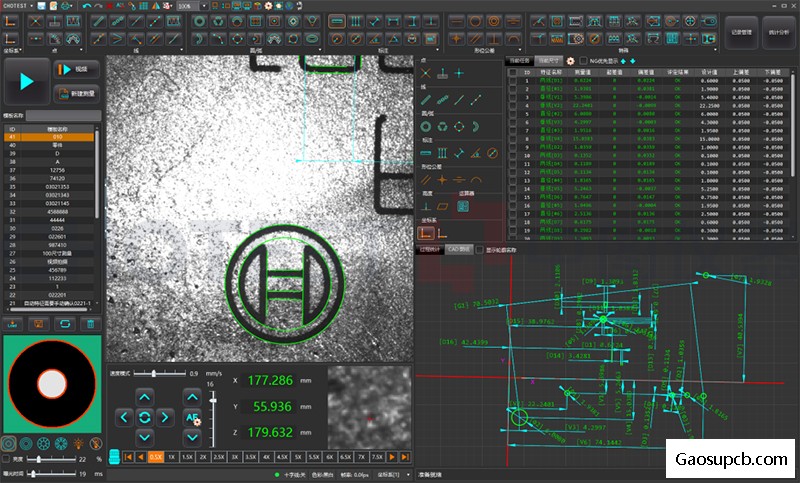Click the Load template icon button
The height and width of the screenshot is (483, 800).
click(x=12, y=324)
